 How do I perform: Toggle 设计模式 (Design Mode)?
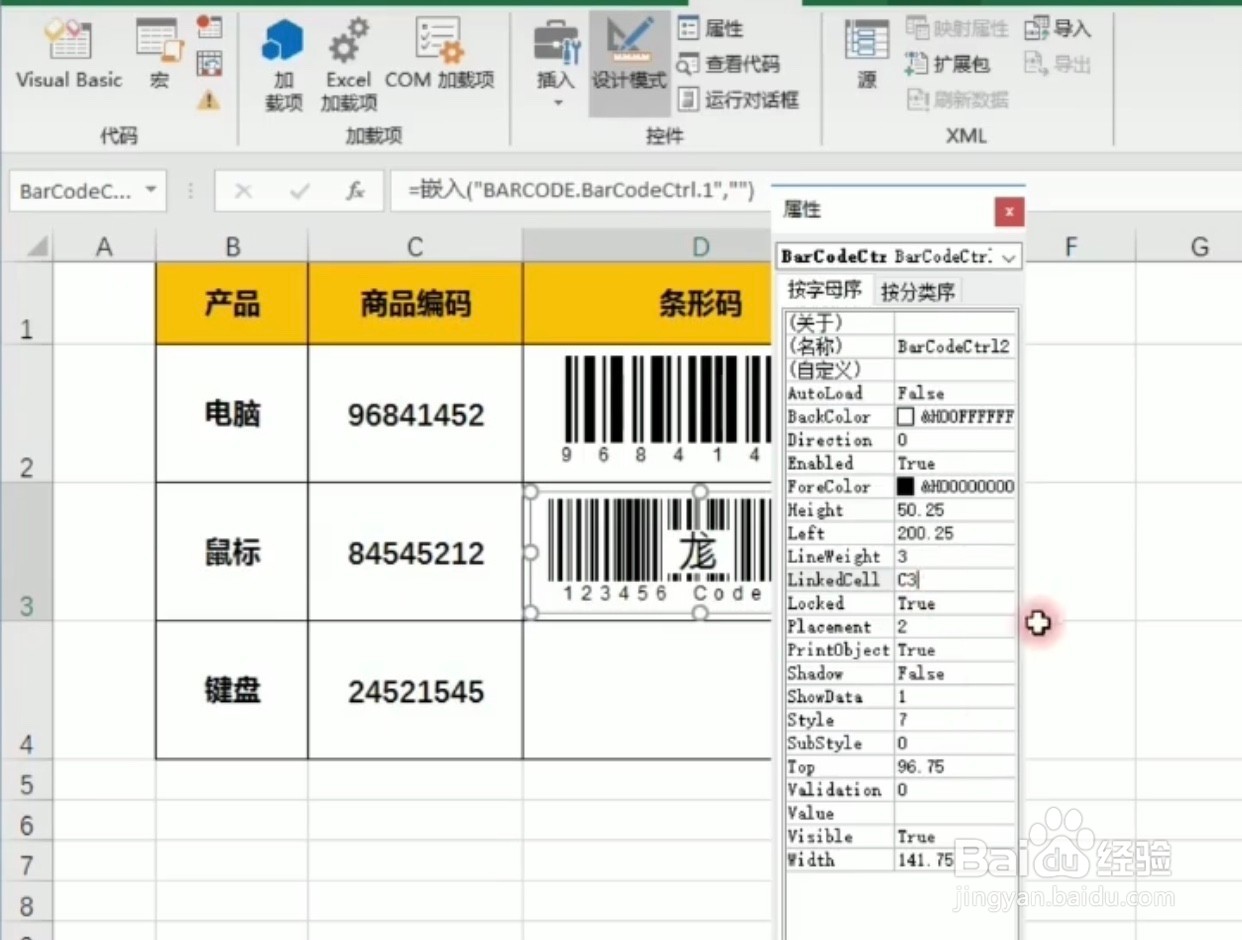point(628,60)
